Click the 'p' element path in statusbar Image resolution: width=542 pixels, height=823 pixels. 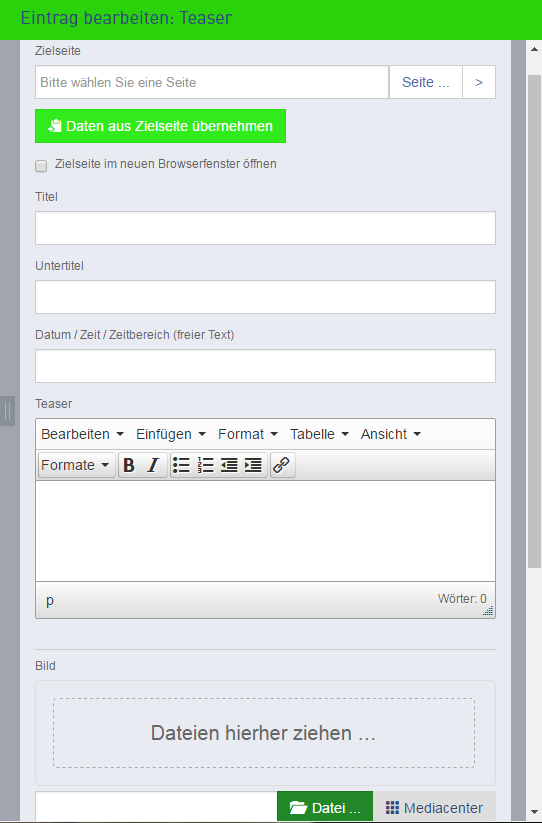pos(50,600)
